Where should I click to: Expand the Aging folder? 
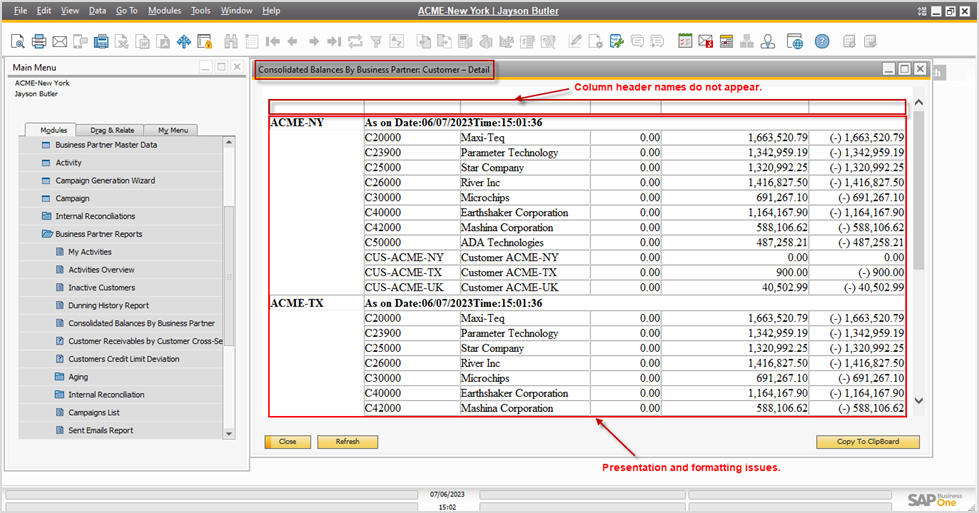point(59,377)
